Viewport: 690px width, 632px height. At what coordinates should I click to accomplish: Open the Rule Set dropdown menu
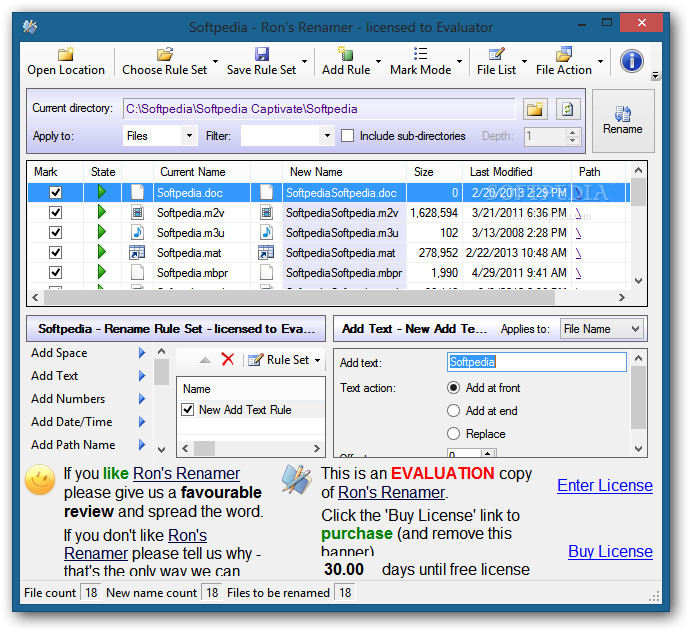point(318,360)
